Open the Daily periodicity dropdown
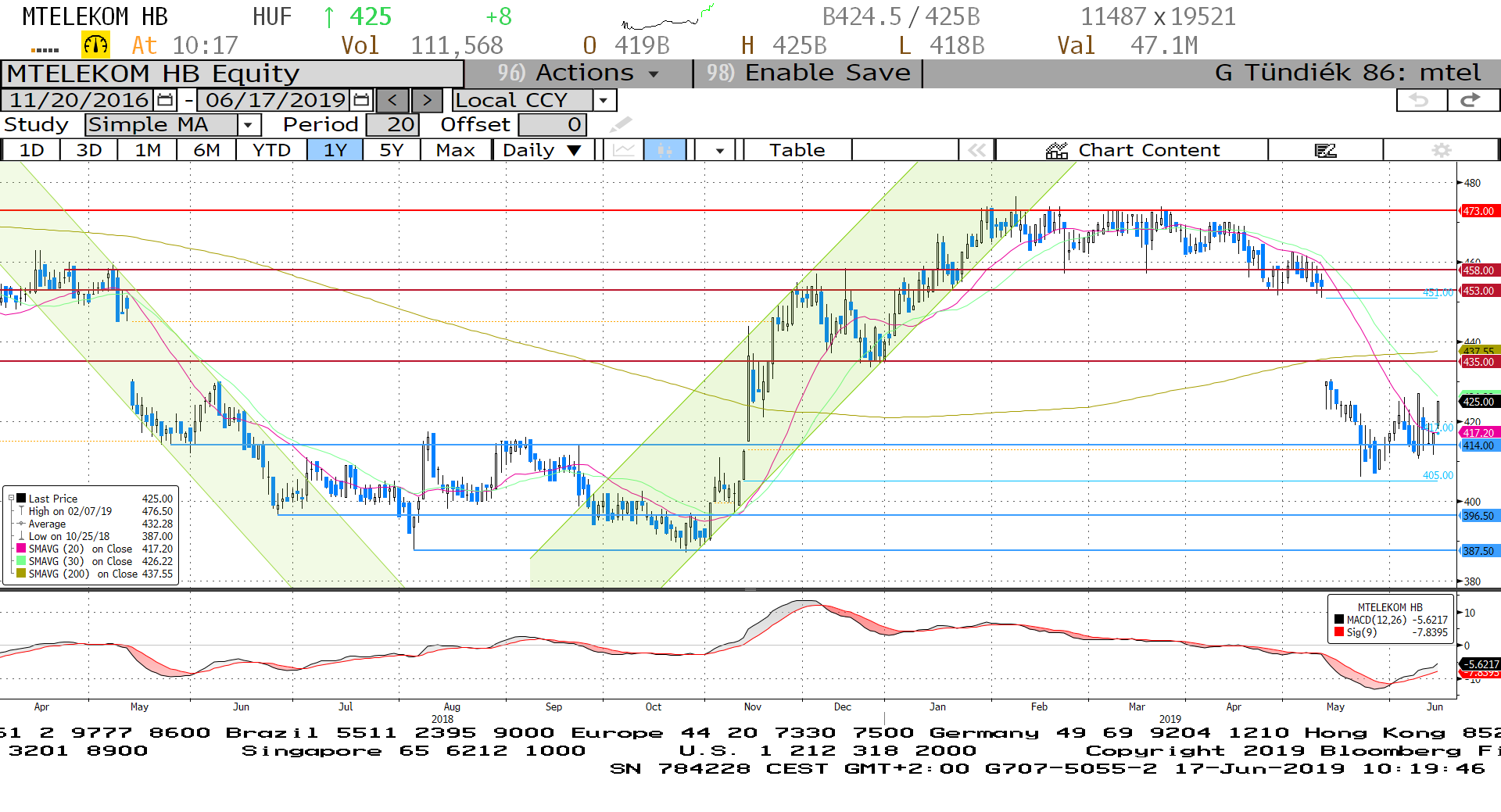The image size is (1501, 812). click(543, 150)
